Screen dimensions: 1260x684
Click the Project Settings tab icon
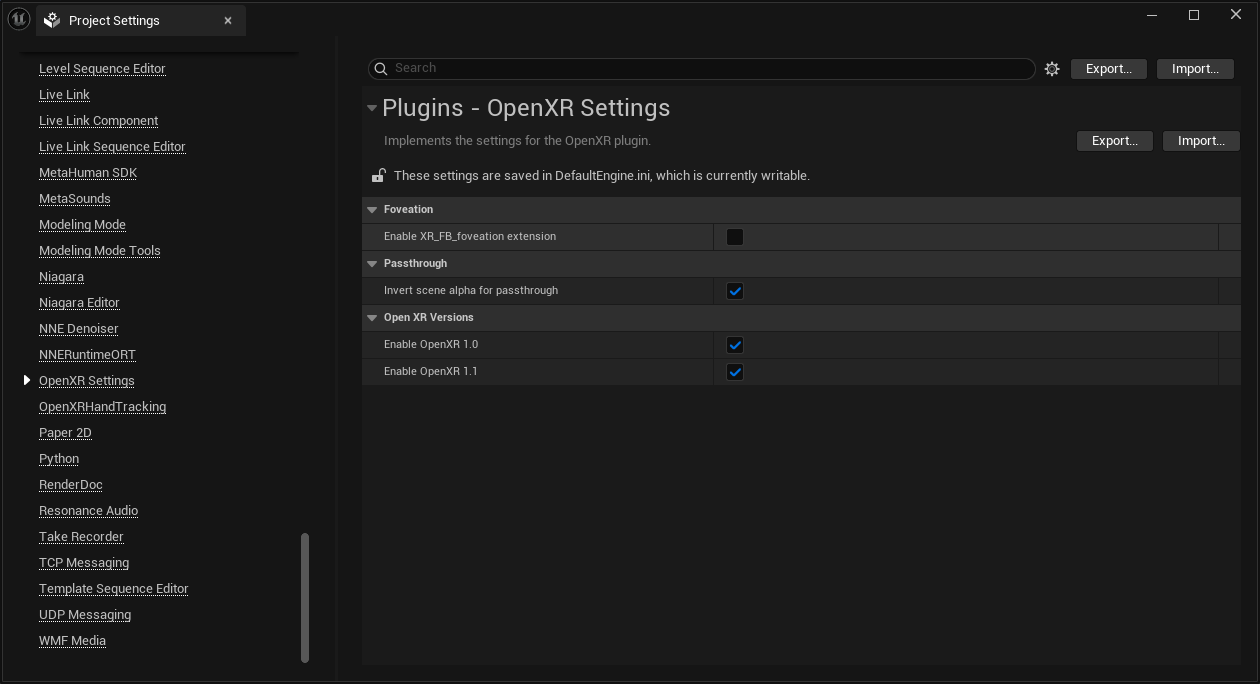tap(53, 20)
